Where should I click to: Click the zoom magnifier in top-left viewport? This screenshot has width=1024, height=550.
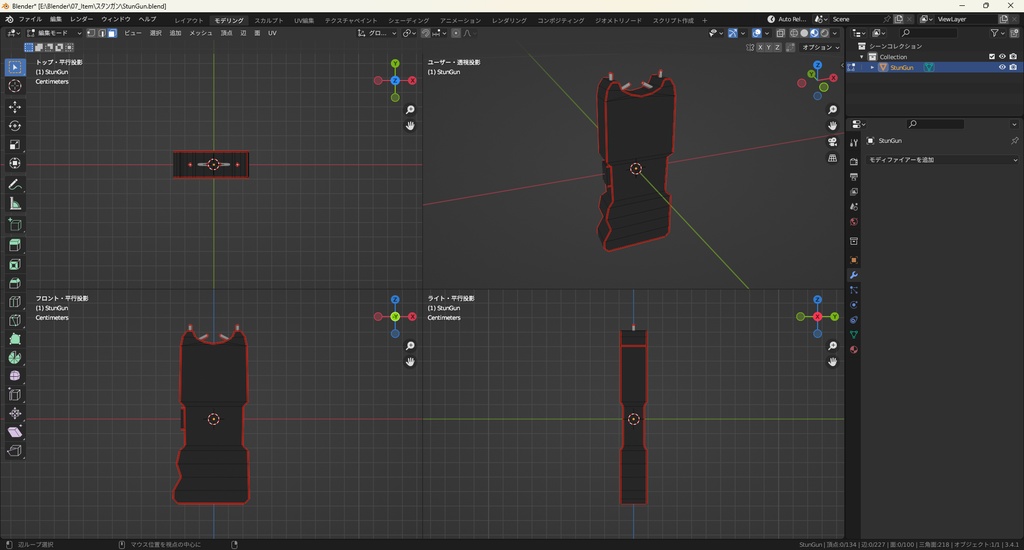point(410,110)
